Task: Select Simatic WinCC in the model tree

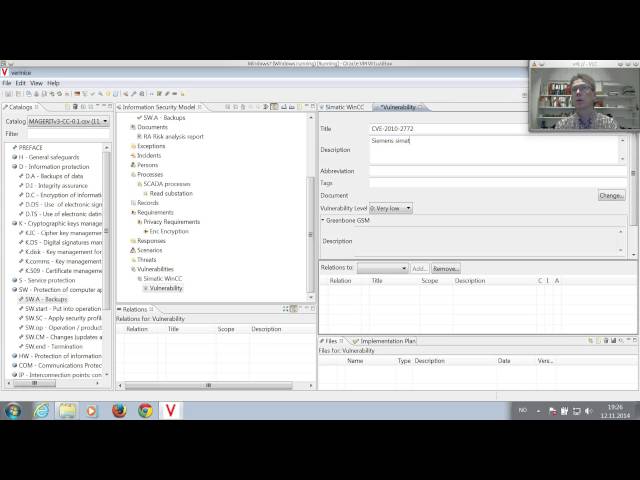Action: (163, 279)
